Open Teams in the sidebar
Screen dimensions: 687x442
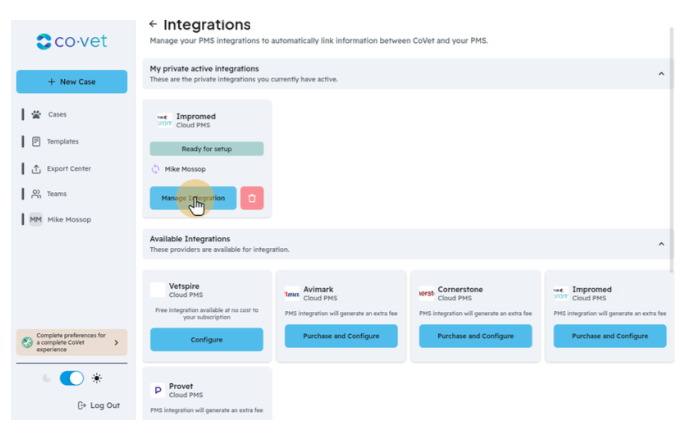point(57,194)
